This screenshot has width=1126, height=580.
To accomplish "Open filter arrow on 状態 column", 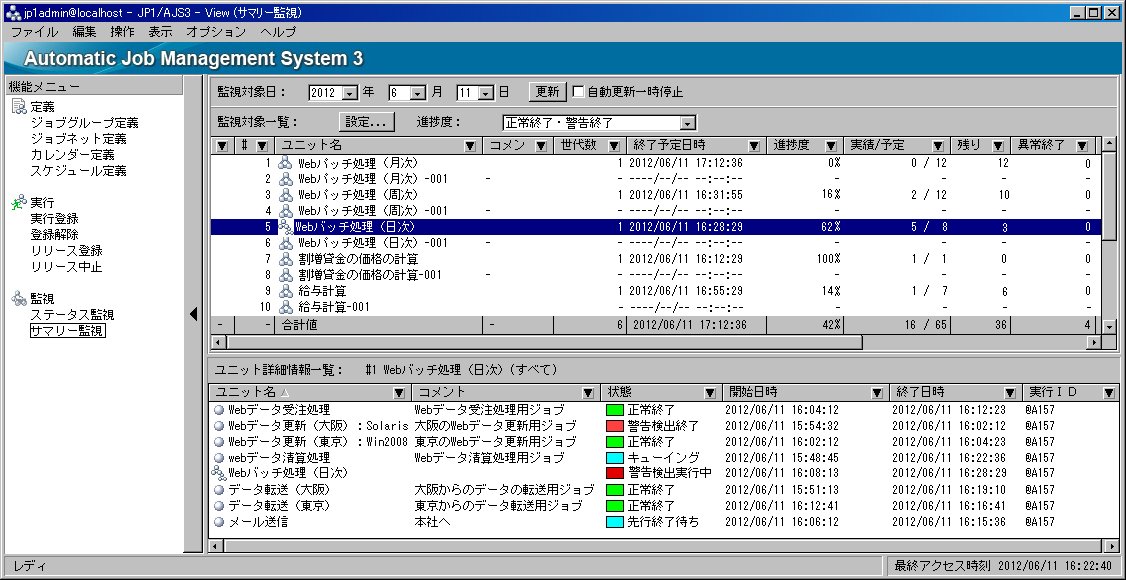I will tap(710, 393).
